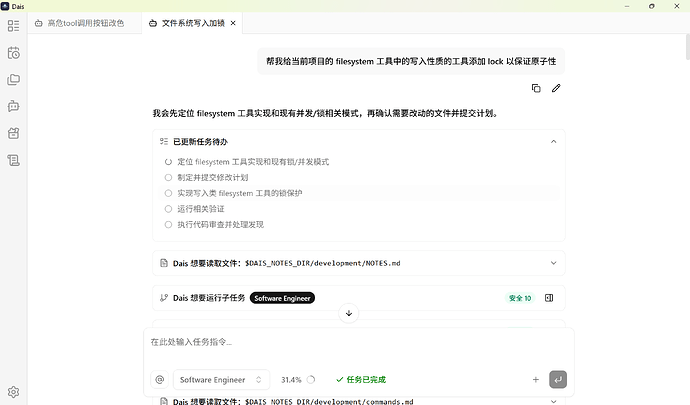Jump to bottom with down arrow button
Image resolution: width=690 pixels, height=405 pixels.
[x=349, y=313]
